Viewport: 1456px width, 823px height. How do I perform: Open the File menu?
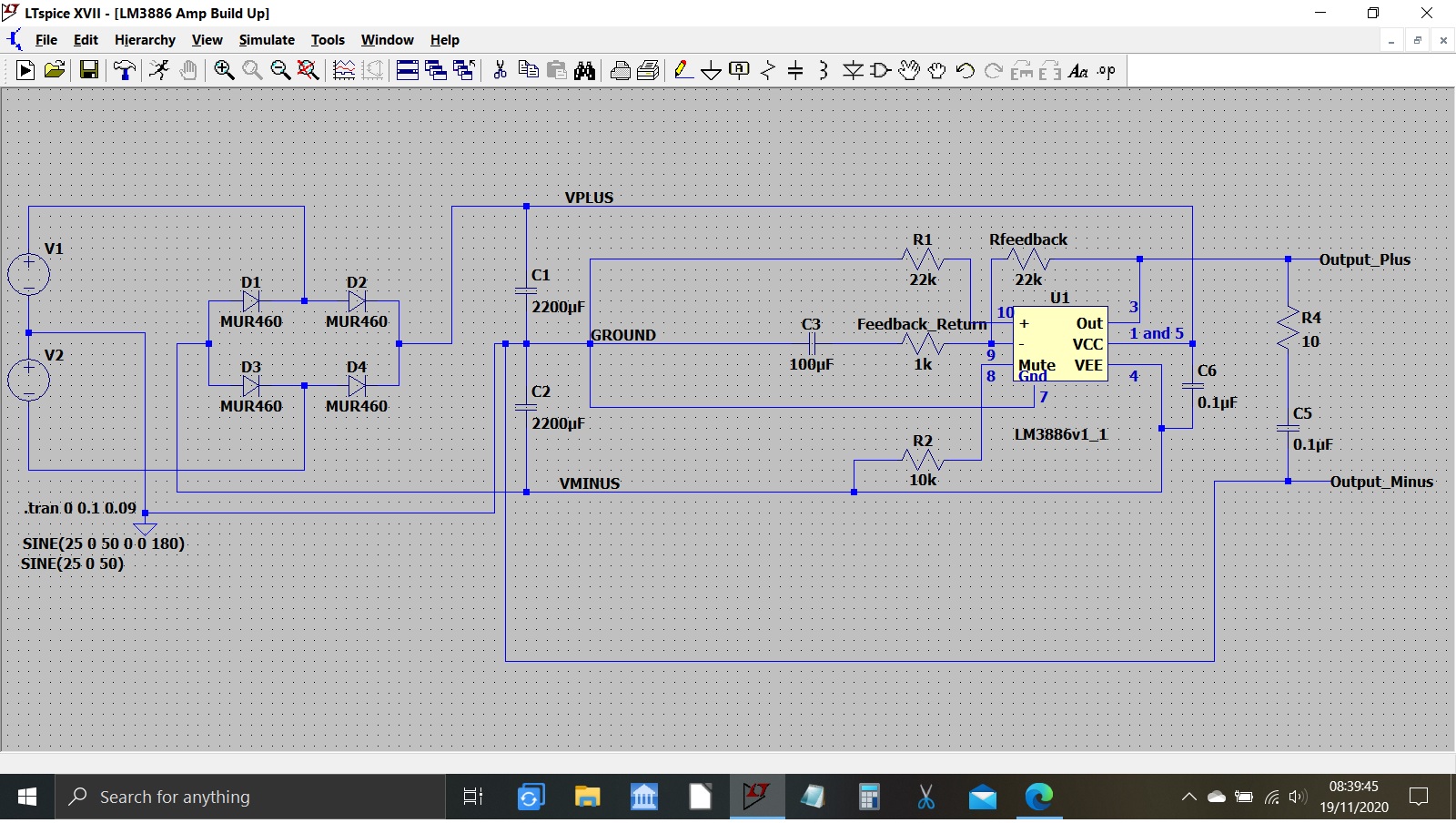[x=46, y=40]
